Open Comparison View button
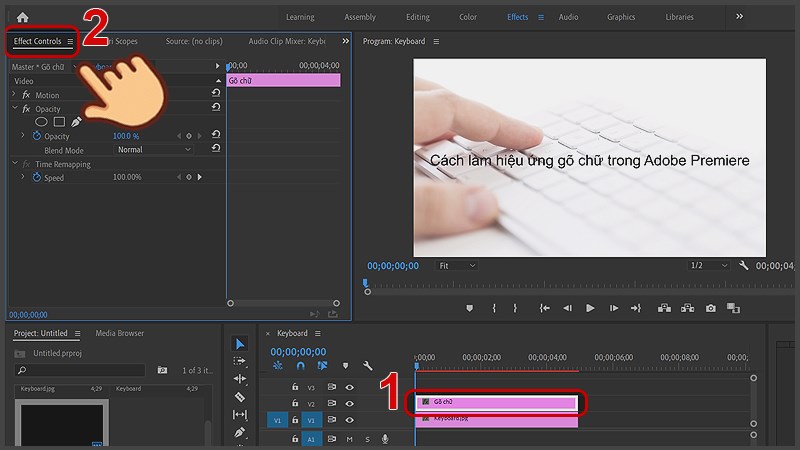800x450 pixels. [733, 308]
